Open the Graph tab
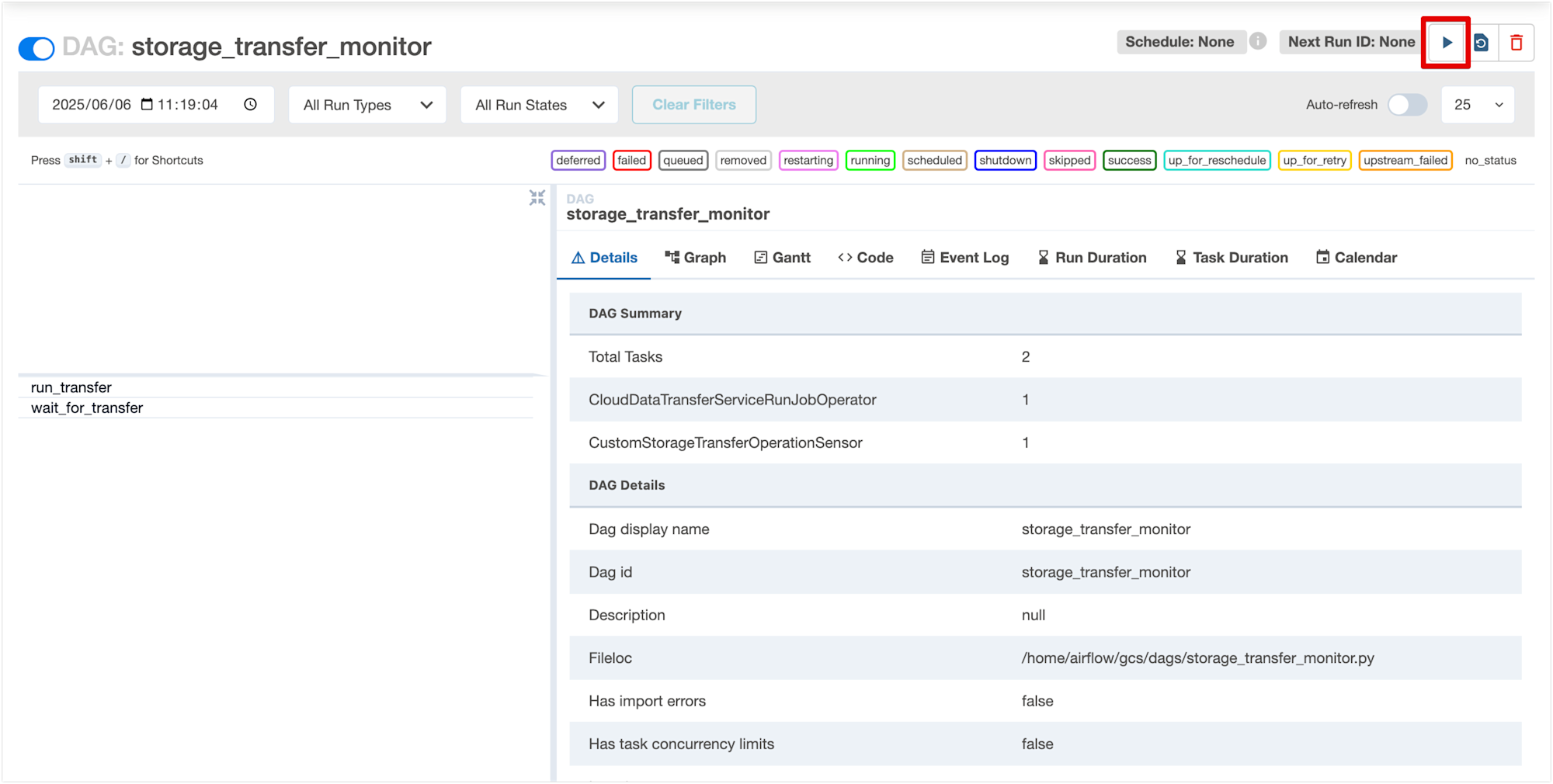The width and height of the screenshot is (1553, 784). coord(696,258)
